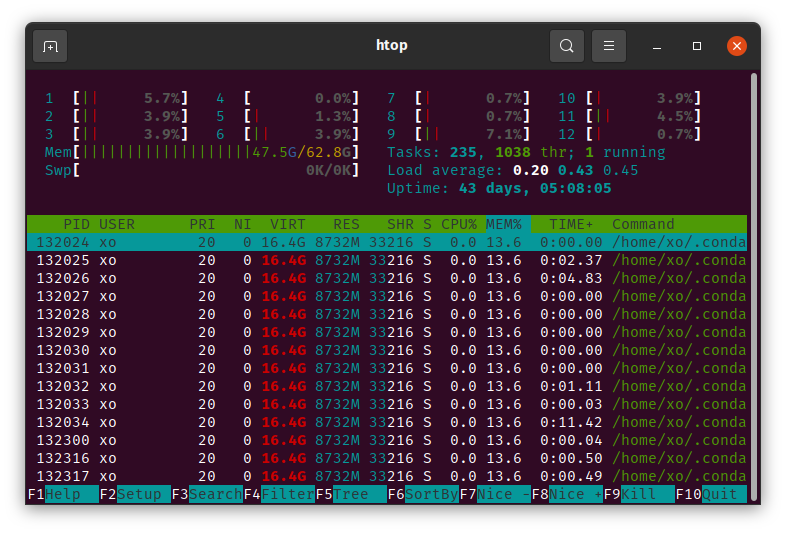Click the terminal vertical scrollbar
Viewport: 786px width, 533px height.
coord(753,287)
